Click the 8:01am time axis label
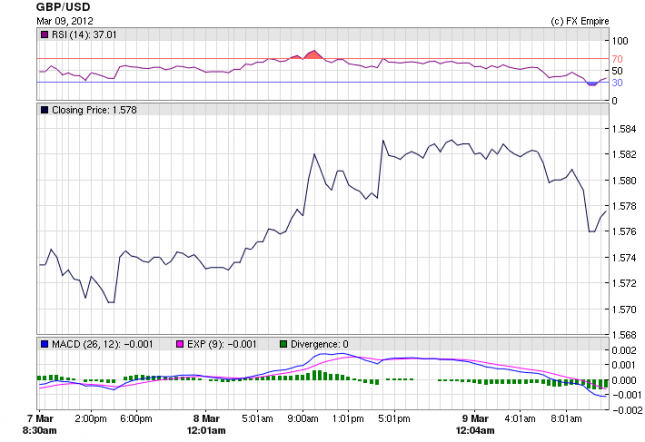The width and height of the screenshot is (645, 442). pyautogui.click(x=566, y=419)
